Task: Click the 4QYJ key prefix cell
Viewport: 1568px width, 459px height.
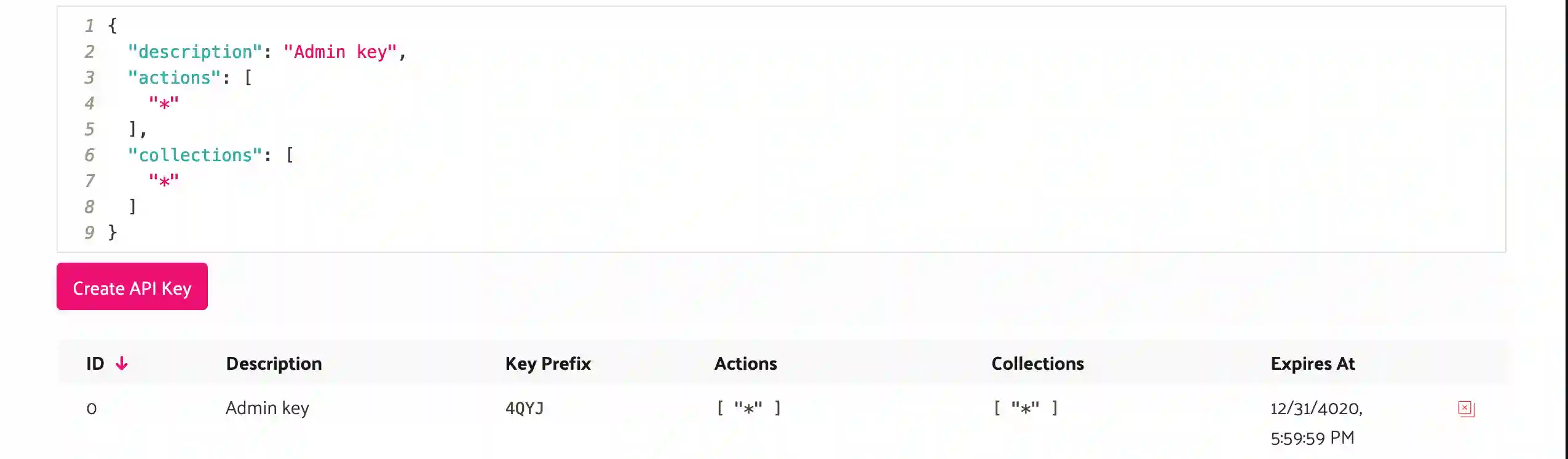Action: (x=525, y=408)
